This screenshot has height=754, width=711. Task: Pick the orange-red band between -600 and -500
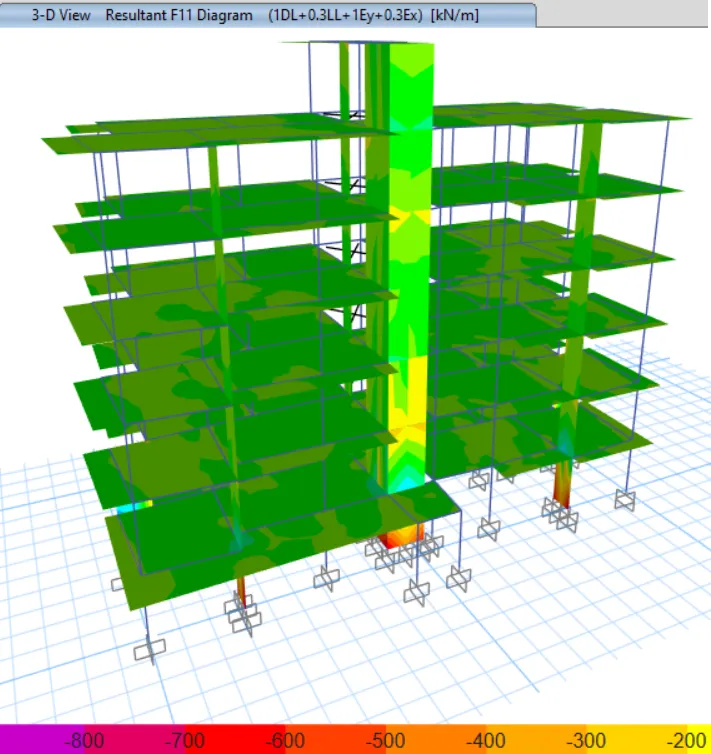(x=336, y=740)
